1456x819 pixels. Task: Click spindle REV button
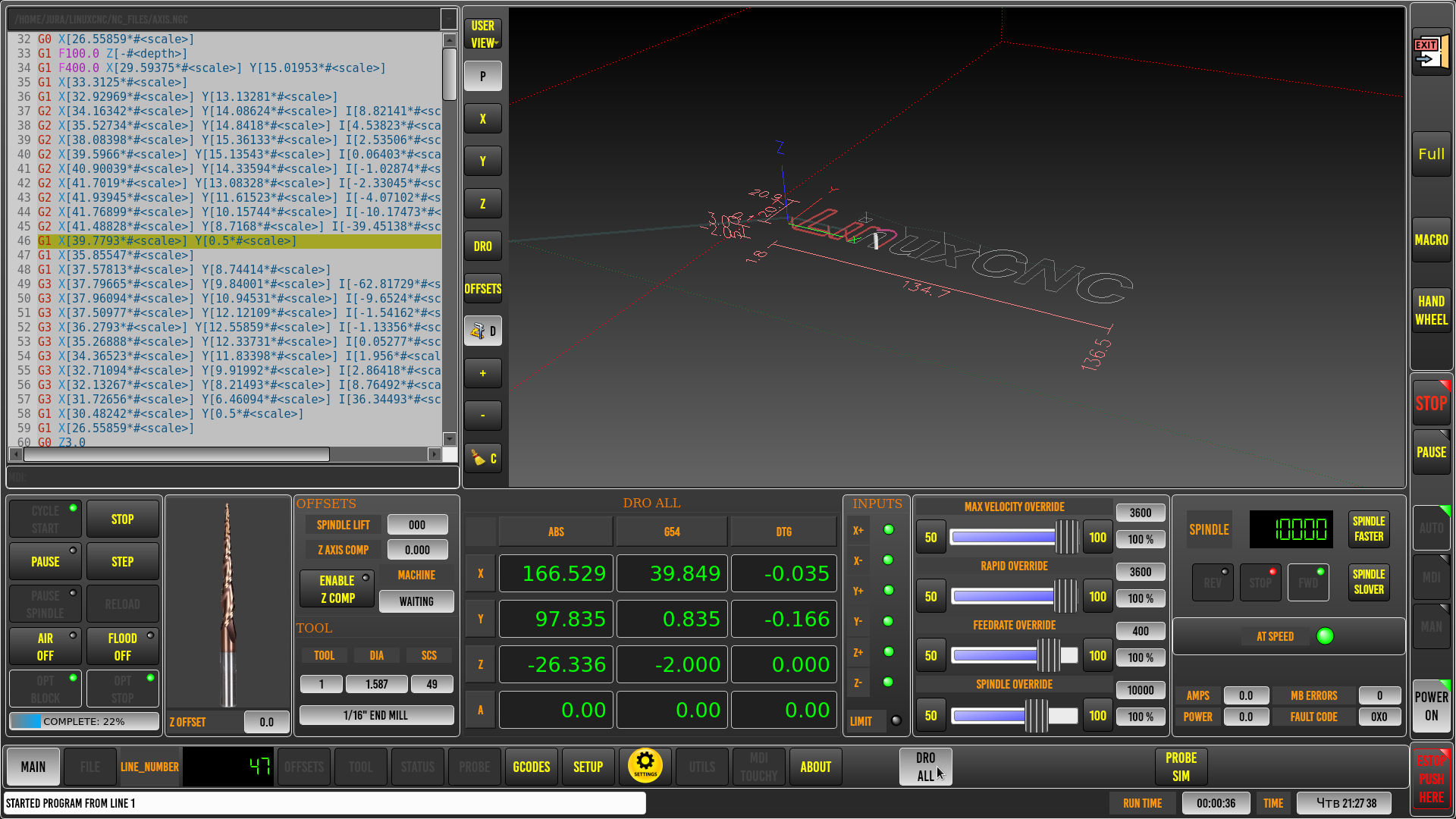pos(1213,582)
